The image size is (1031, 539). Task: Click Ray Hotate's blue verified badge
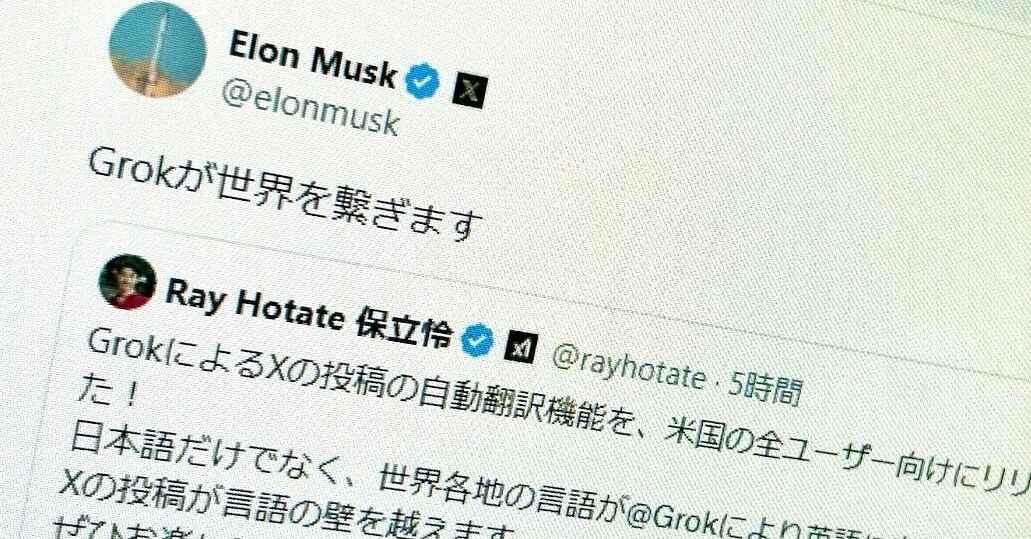point(477,340)
